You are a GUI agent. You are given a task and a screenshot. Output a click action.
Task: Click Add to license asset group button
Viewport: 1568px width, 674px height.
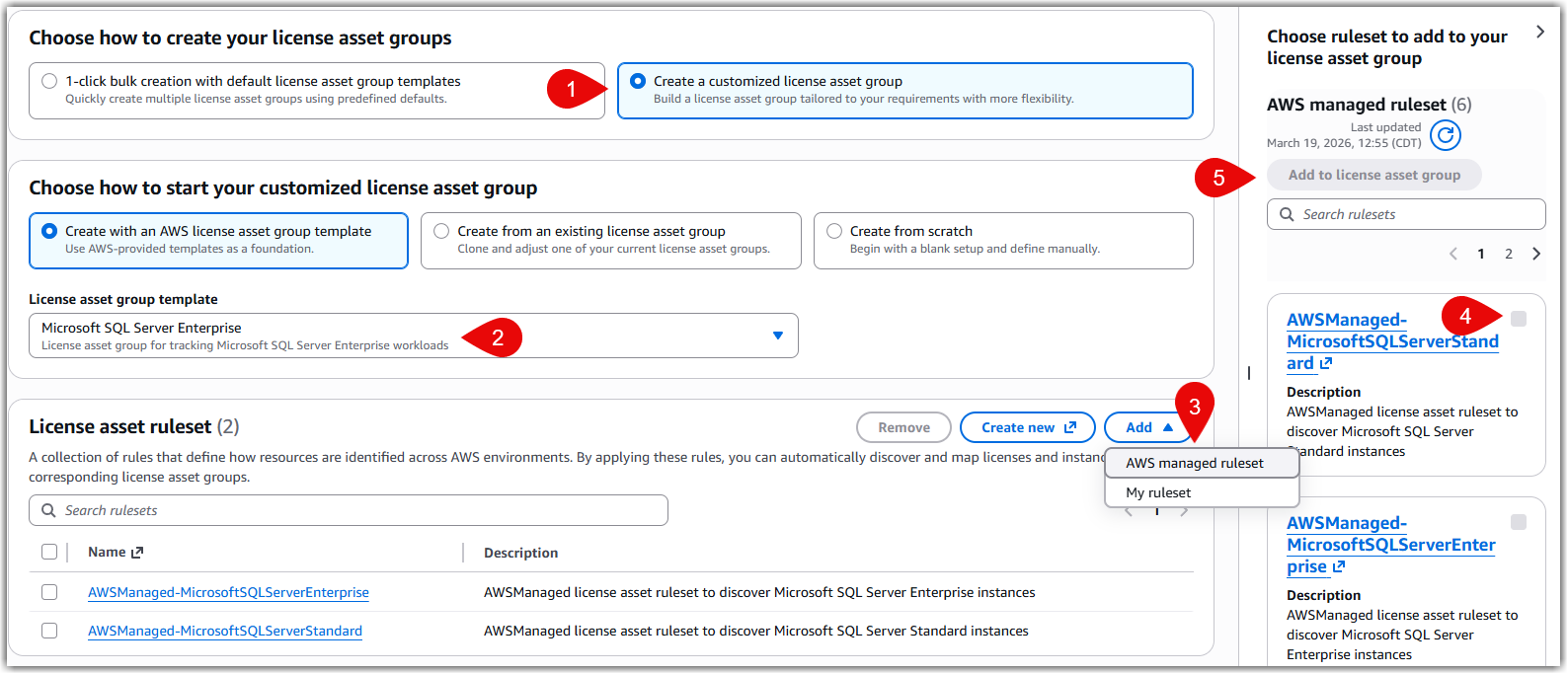point(1374,175)
